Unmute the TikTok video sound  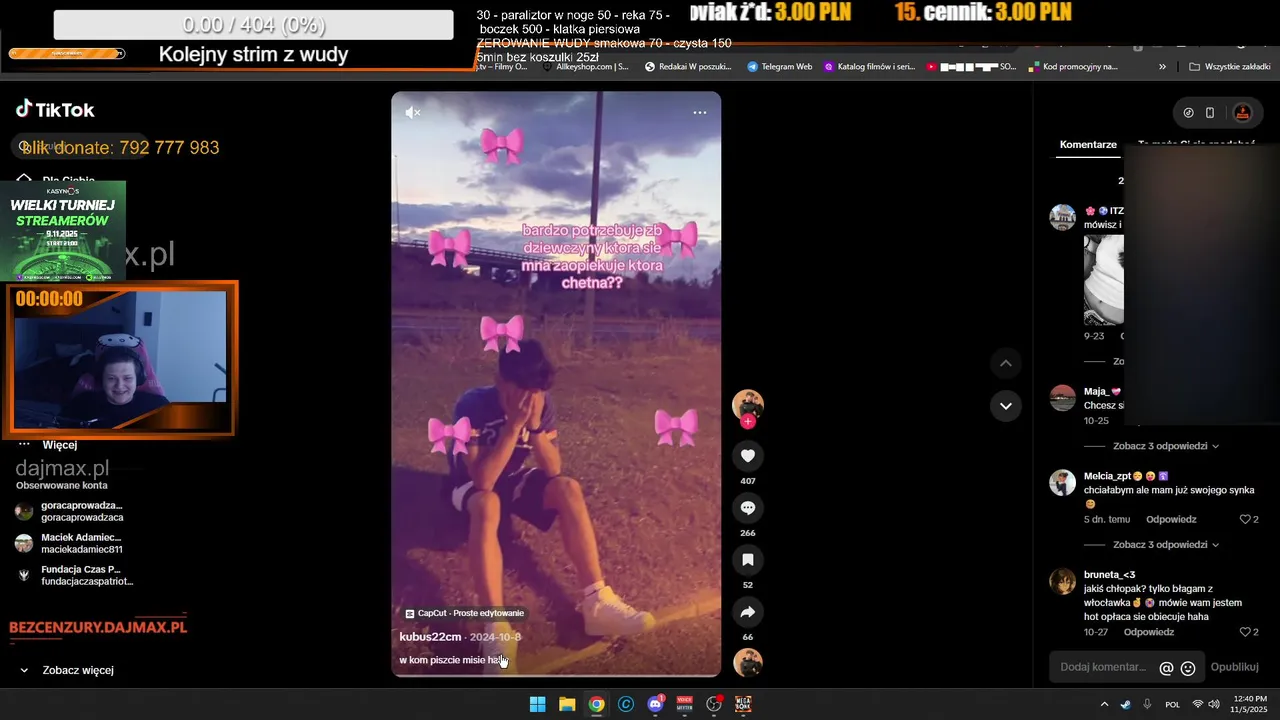click(412, 112)
